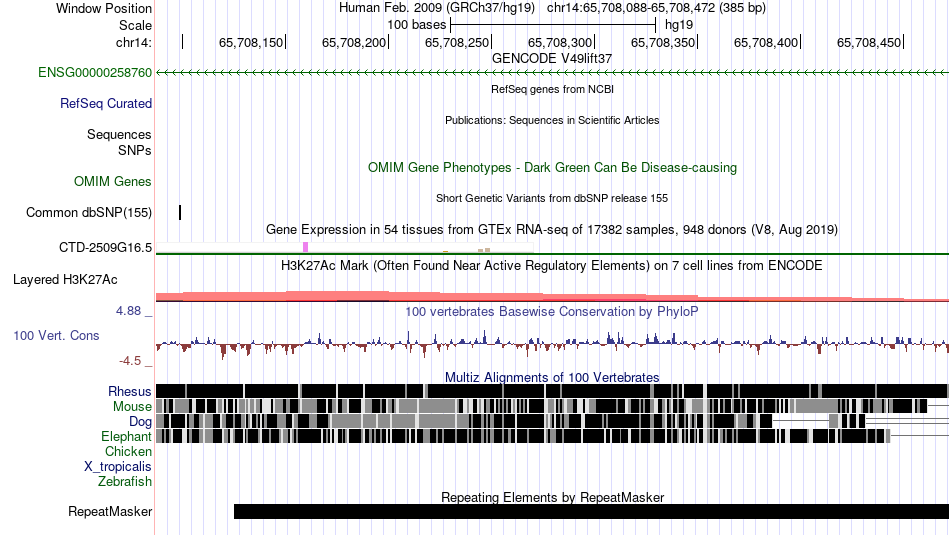The height and width of the screenshot is (535, 950).
Task: Click the black RepeatMasker element bar
Action: (591, 511)
